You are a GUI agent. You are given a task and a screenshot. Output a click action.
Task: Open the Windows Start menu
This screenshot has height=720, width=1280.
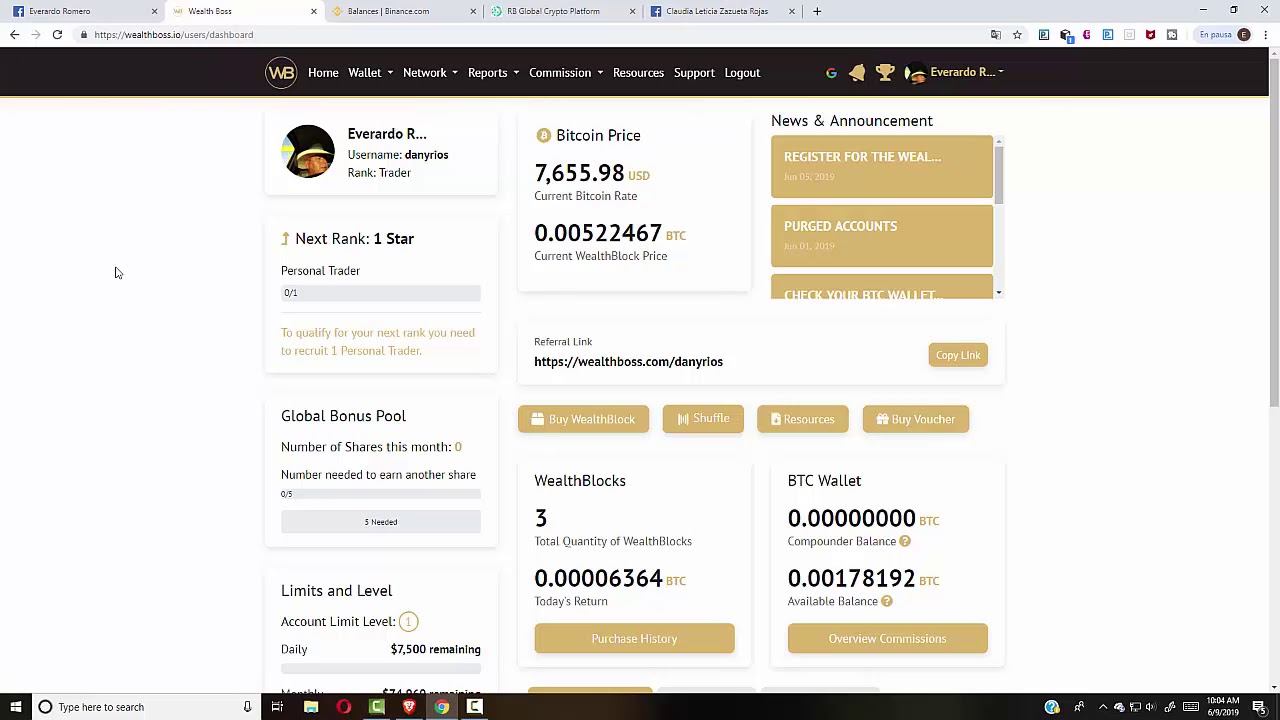pos(15,707)
